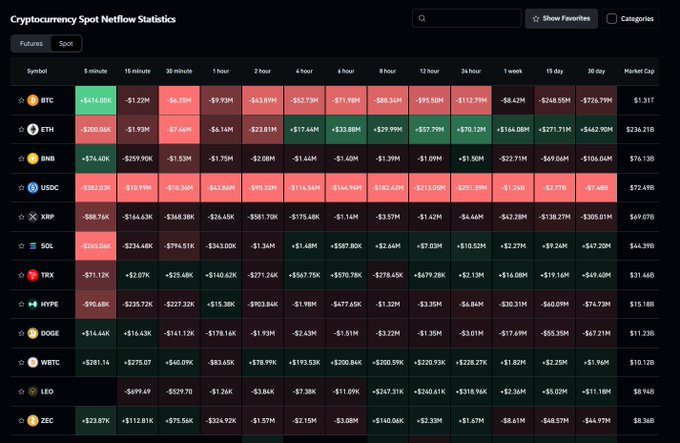
Task: Click the LEO coin logo
Action: [33, 391]
